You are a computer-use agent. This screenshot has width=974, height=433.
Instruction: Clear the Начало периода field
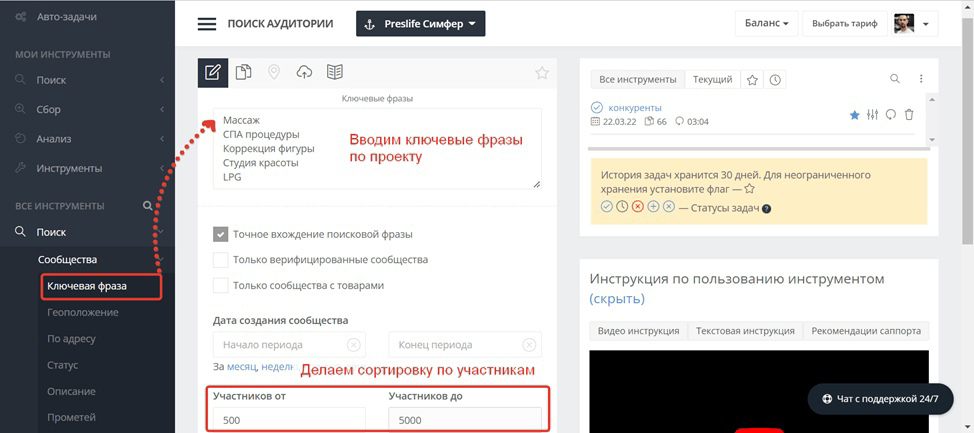tap(353, 345)
